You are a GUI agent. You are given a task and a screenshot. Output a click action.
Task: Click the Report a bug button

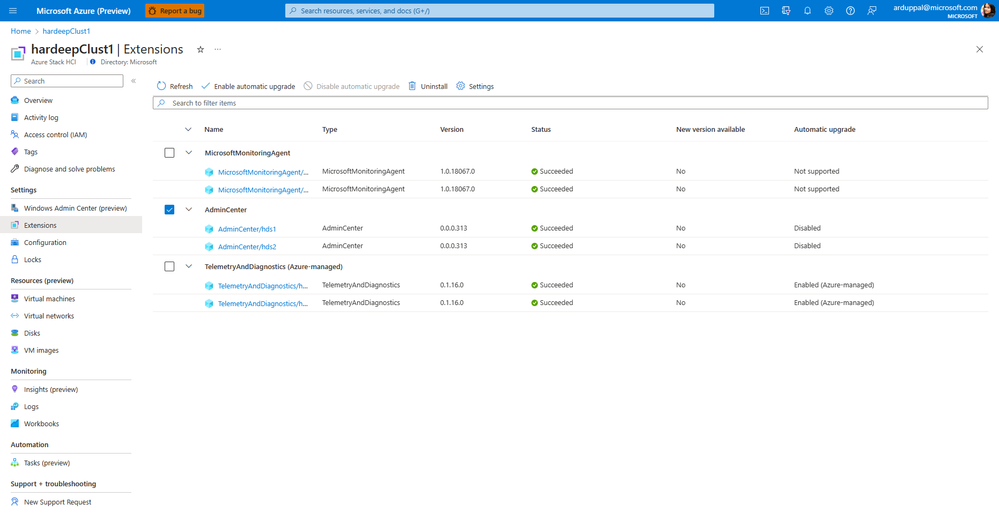tap(175, 11)
